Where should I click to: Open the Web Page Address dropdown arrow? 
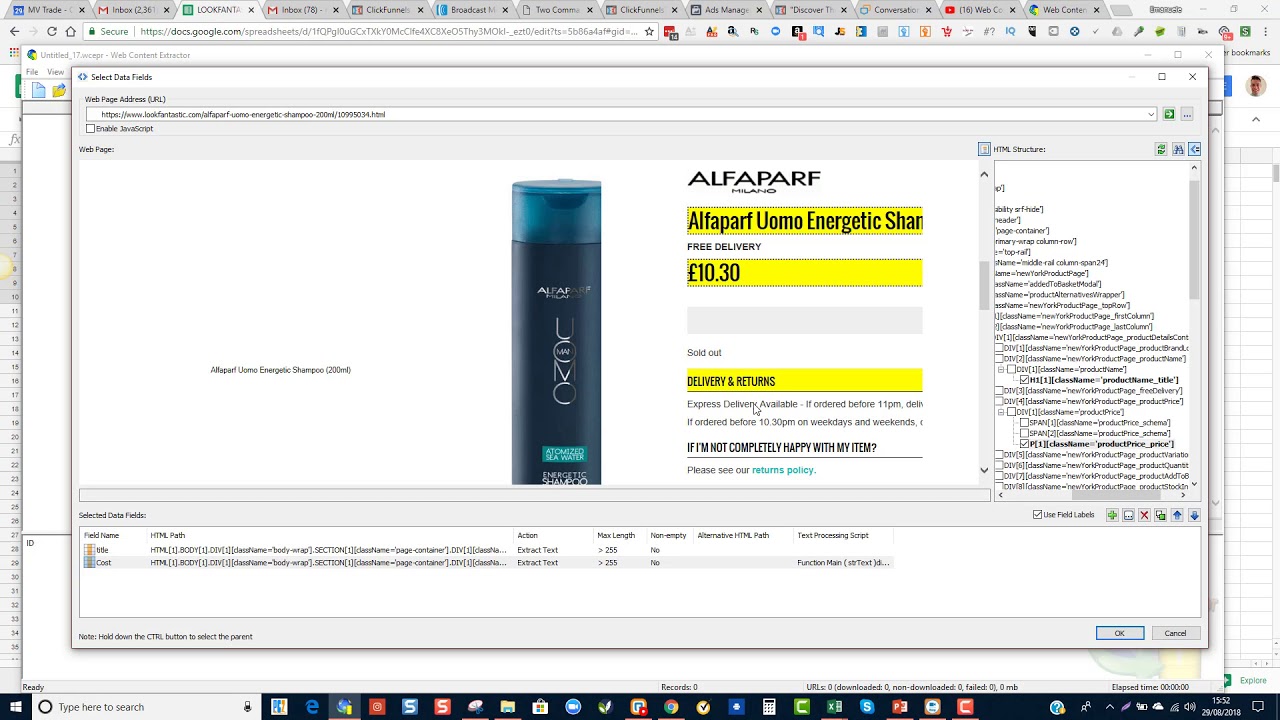1151,114
